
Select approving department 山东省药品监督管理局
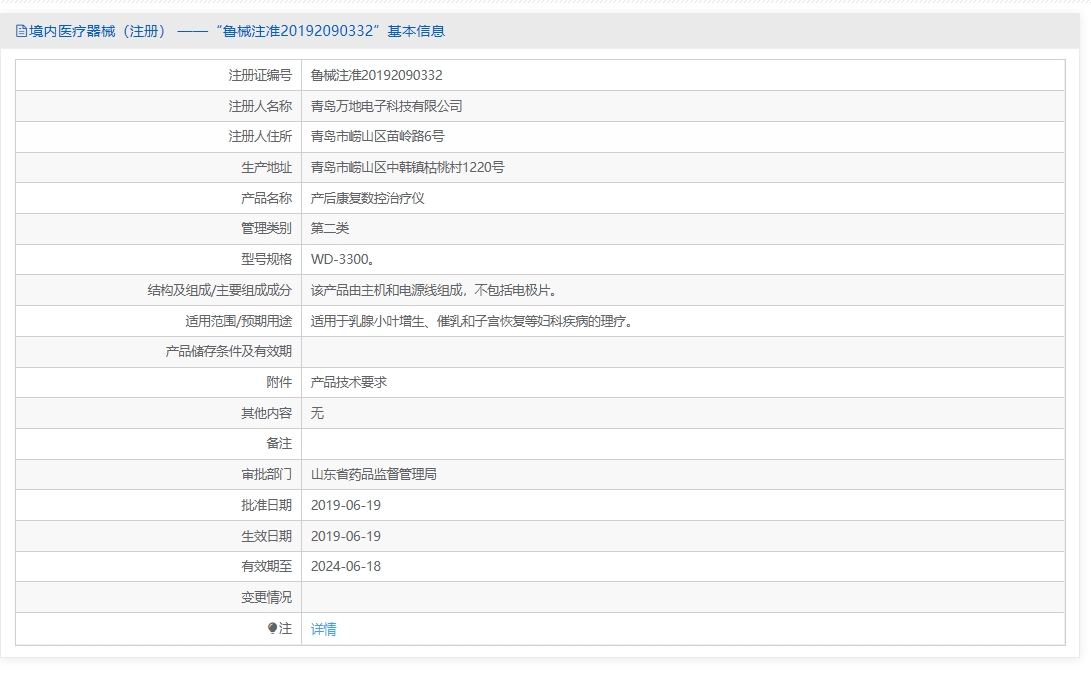(x=374, y=474)
